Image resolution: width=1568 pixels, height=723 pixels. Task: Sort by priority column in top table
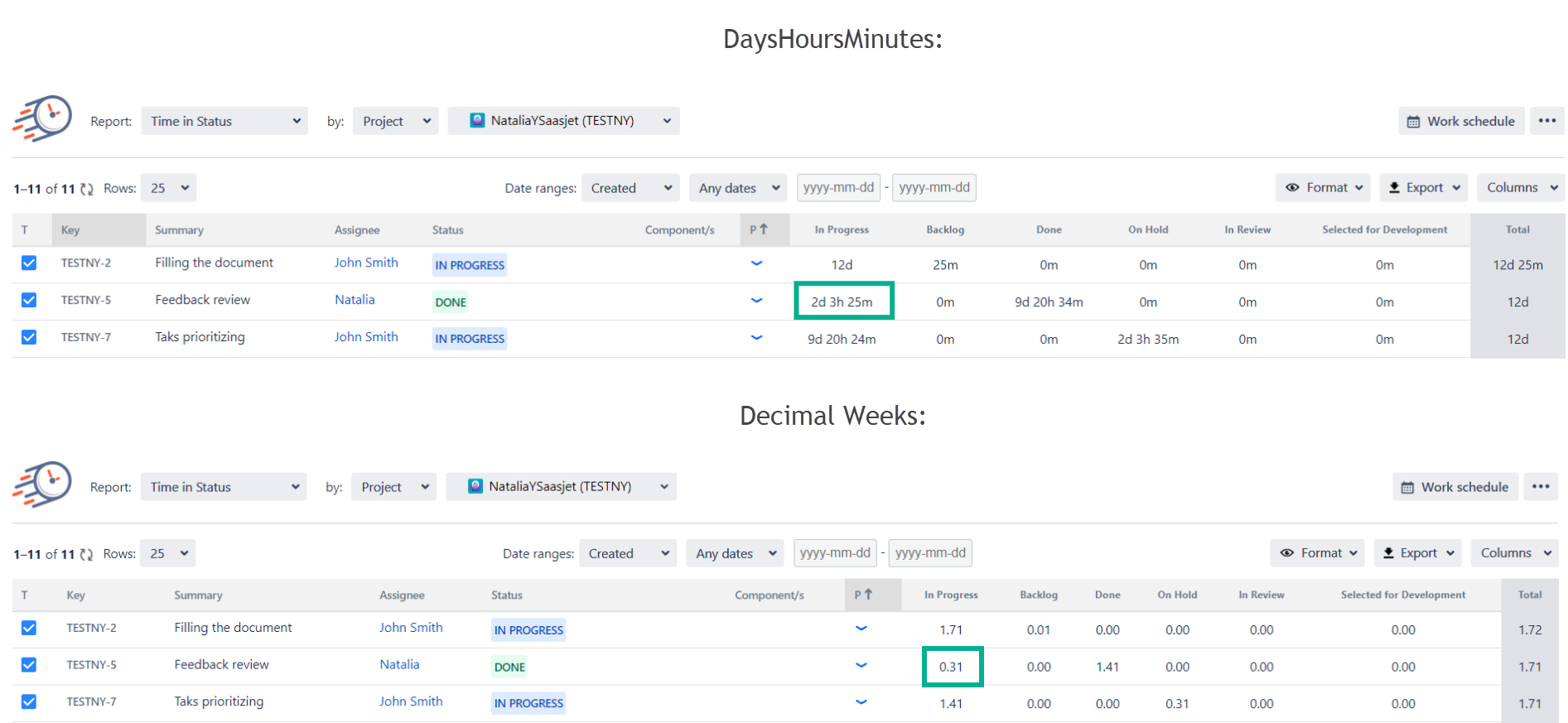click(x=759, y=229)
